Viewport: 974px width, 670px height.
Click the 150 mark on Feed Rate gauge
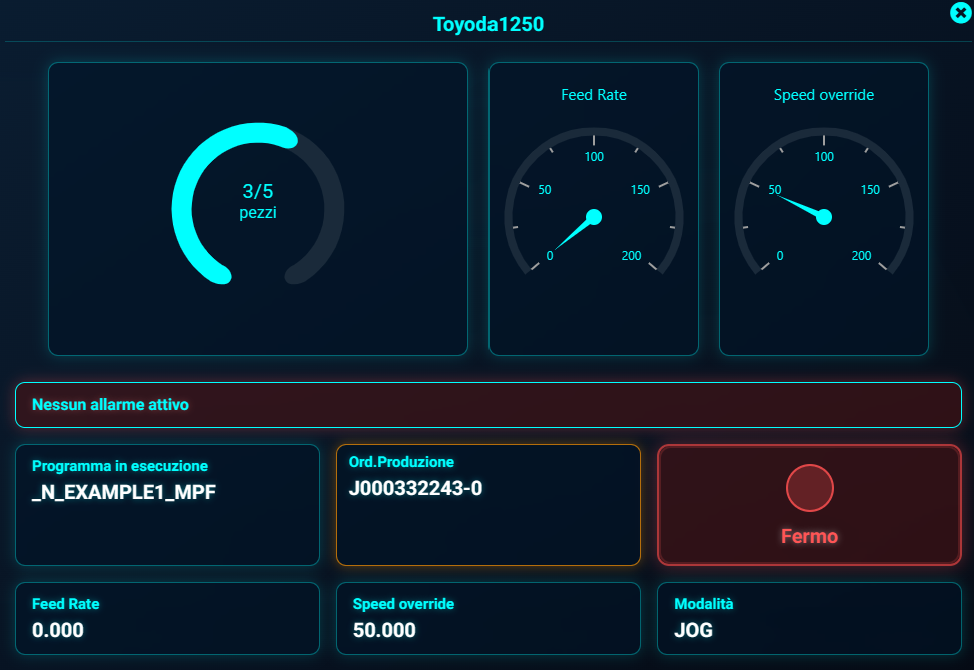click(640, 190)
